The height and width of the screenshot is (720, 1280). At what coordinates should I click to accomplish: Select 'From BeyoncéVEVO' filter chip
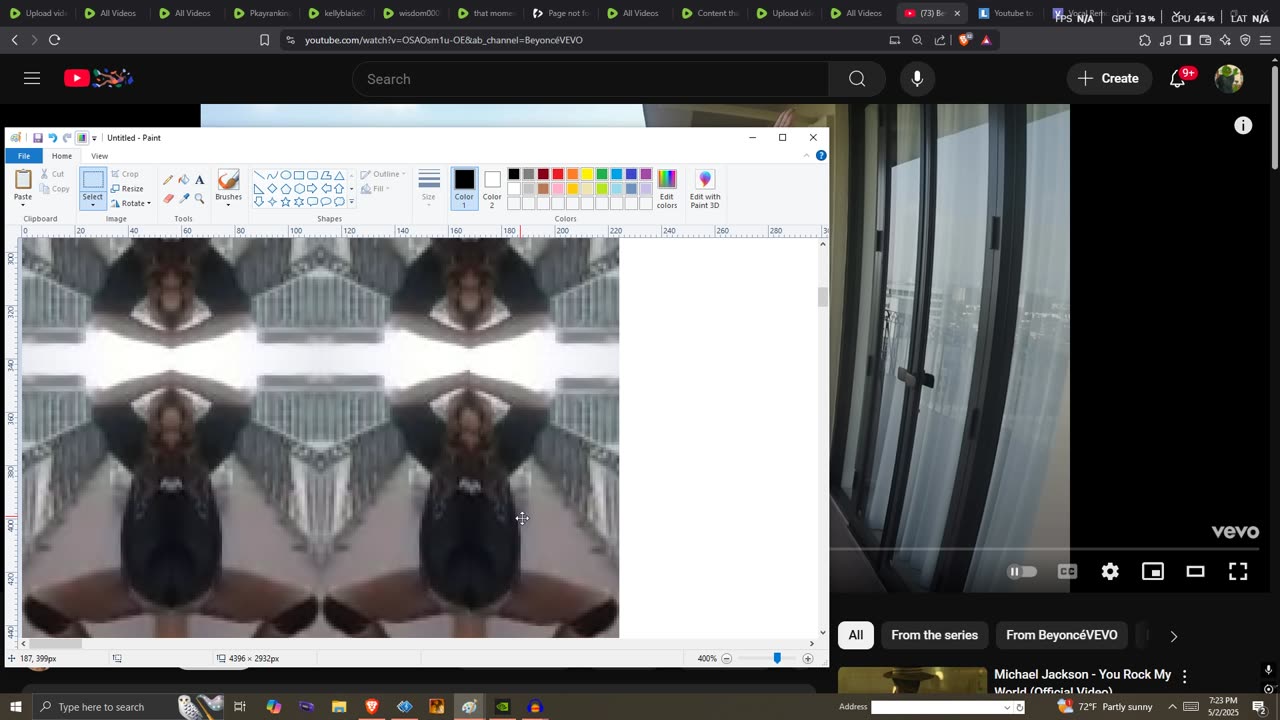click(x=1061, y=635)
